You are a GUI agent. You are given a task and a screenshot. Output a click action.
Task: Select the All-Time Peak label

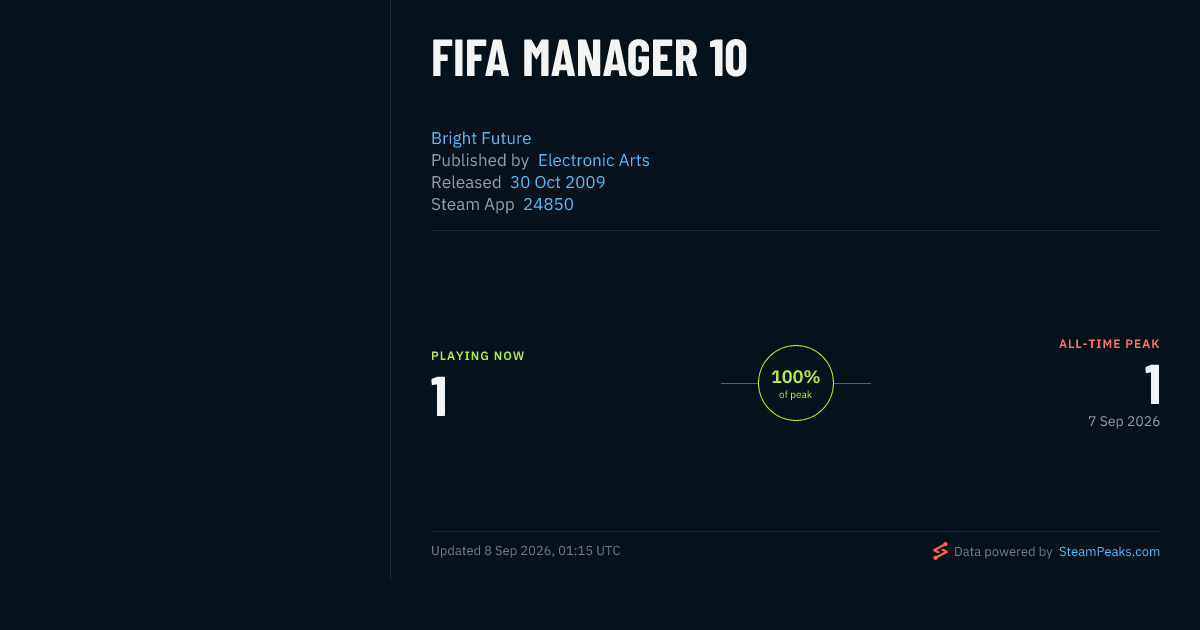[1109, 344]
